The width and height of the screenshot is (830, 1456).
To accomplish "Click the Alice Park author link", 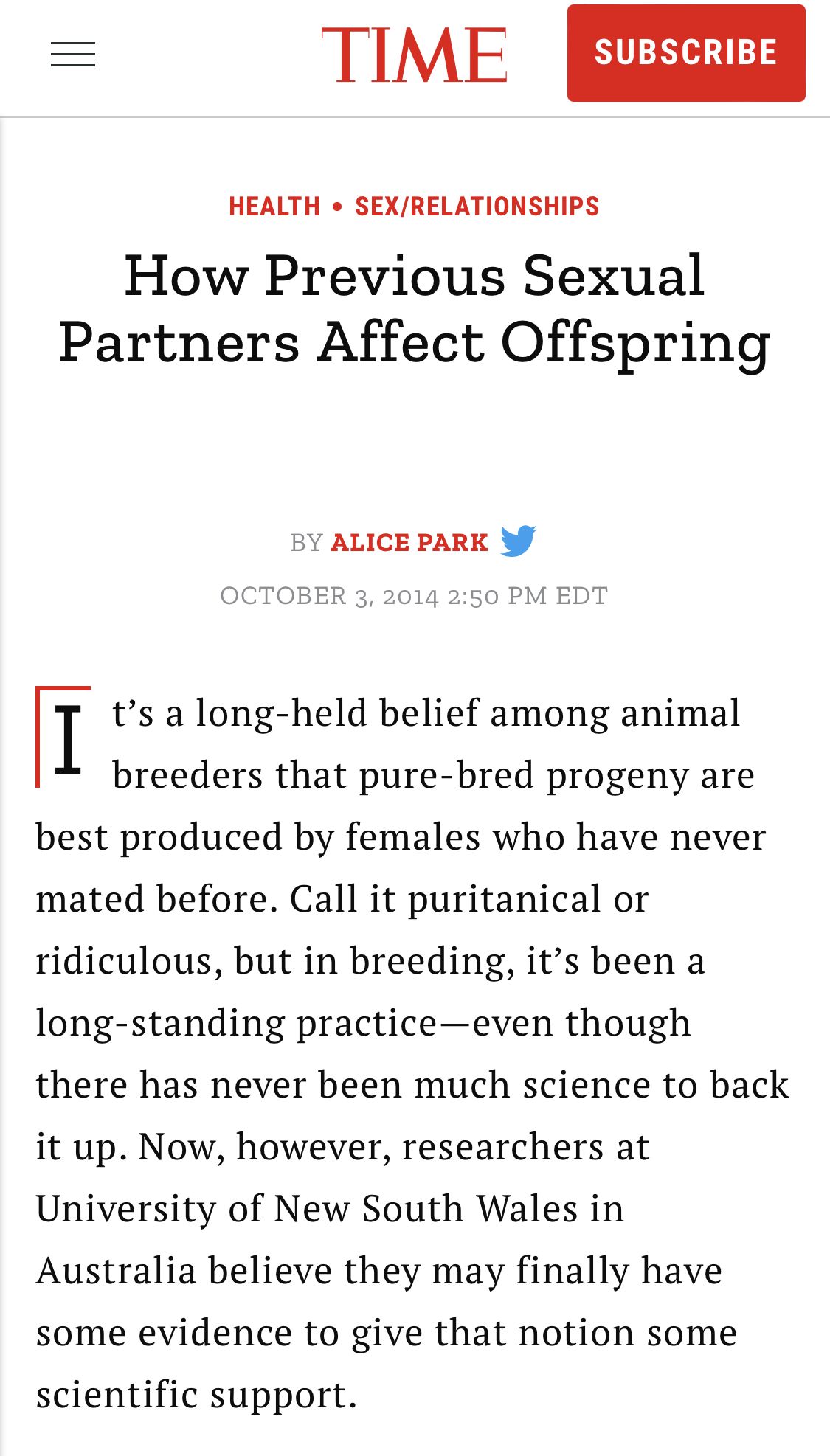I will tap(409, 543).
